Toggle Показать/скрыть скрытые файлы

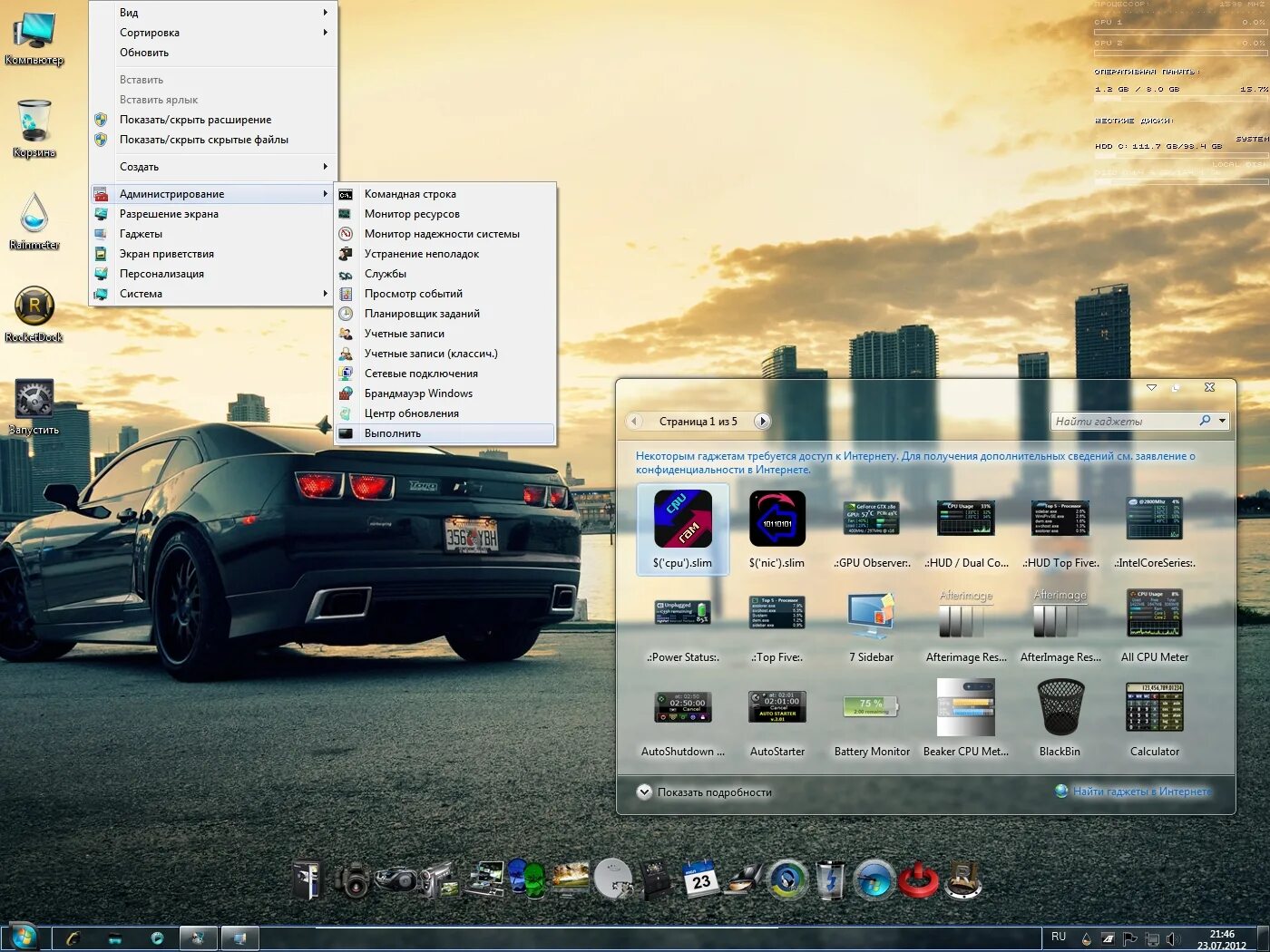(211, 140)
